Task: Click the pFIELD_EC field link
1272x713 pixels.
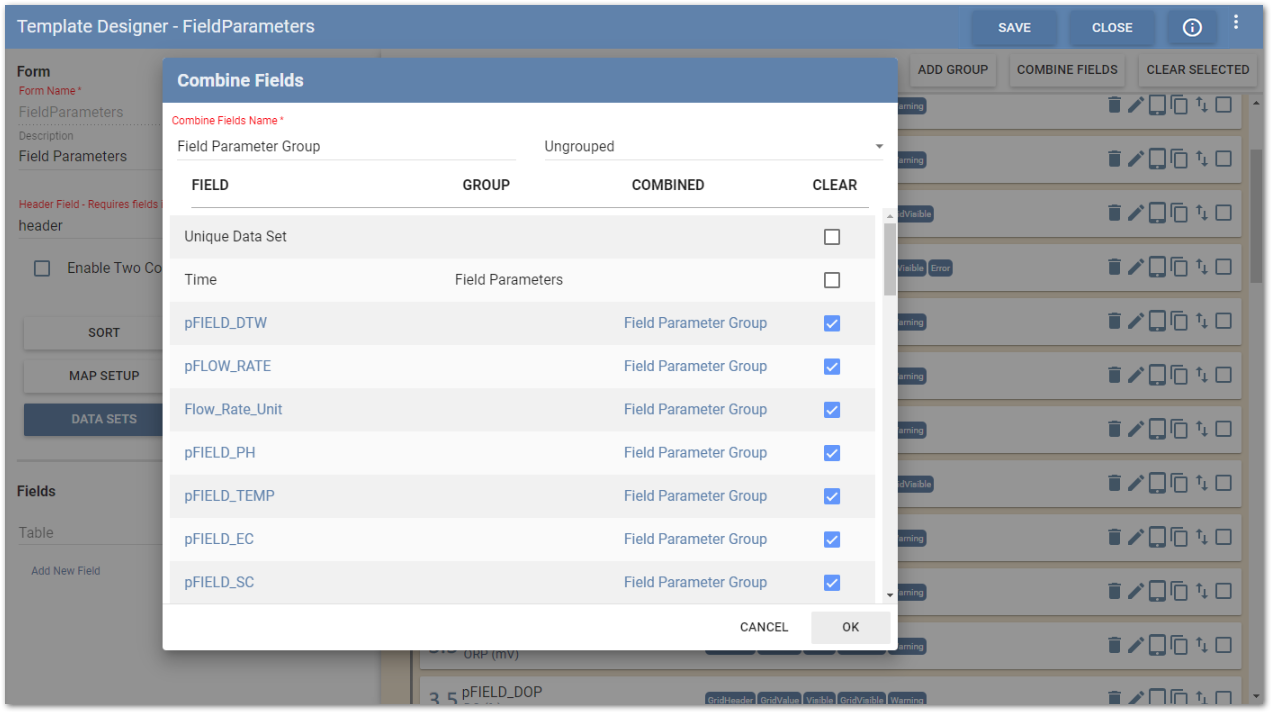Action: point(219,539)
